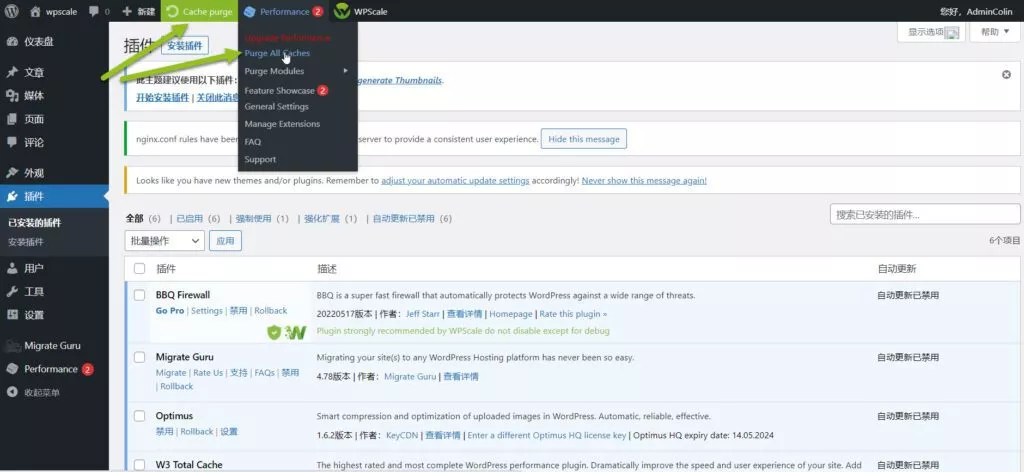Viewport: 1024px width, 472px height.
Task: Open Migrate Guru icon in sidebar
Action: tap(12, 346)
